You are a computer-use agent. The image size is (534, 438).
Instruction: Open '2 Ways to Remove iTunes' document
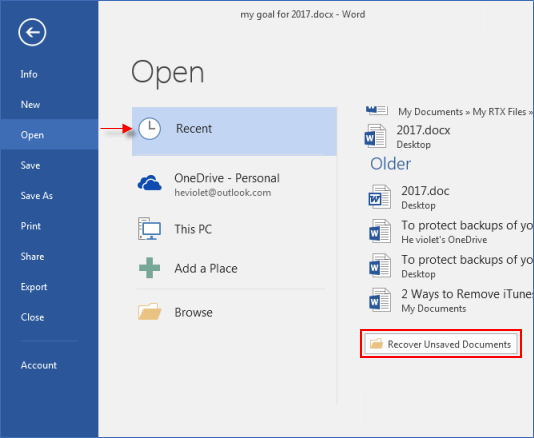pos(451,301)
